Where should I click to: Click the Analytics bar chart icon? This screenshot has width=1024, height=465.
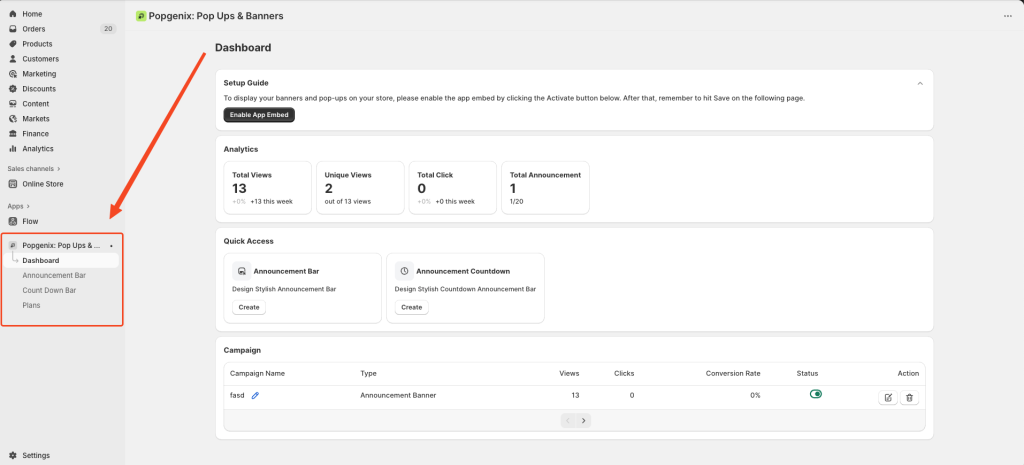(13, 149)
